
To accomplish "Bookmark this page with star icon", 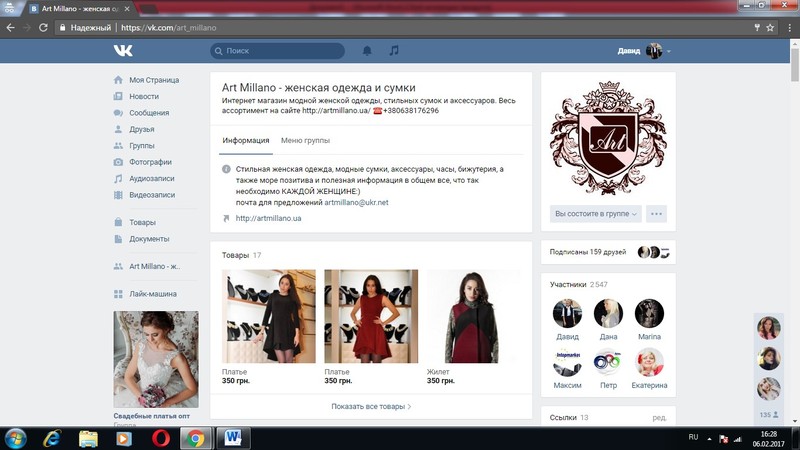I will pos(770,28).
